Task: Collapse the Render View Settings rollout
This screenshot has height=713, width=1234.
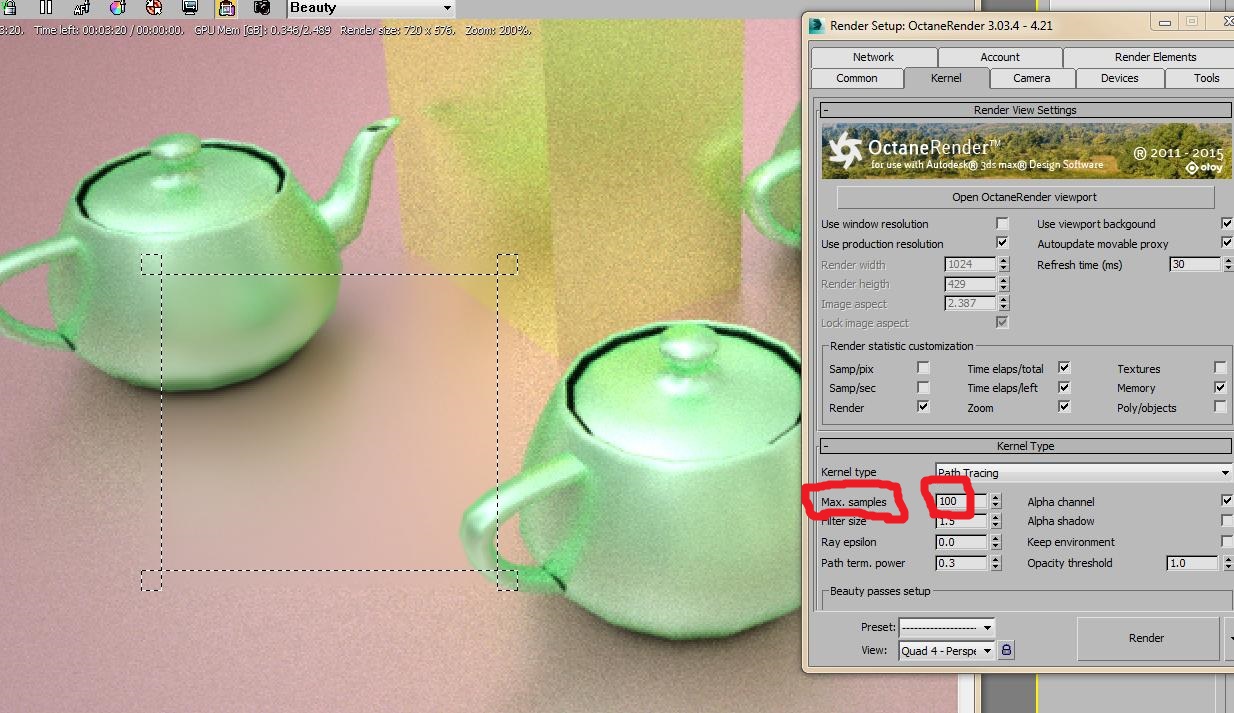Action: coord(1025,110)
